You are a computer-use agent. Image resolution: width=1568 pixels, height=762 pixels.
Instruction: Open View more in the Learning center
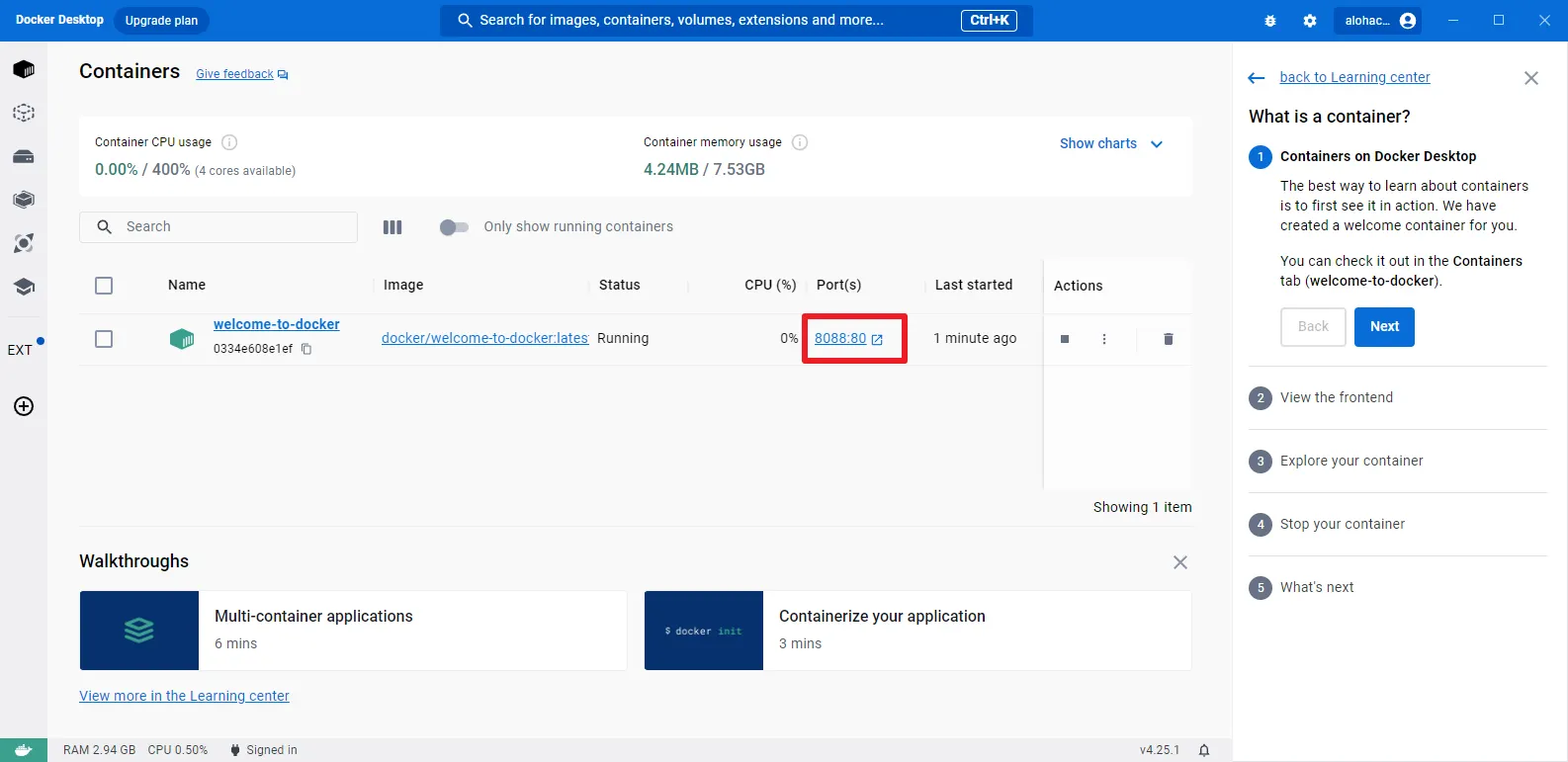(x=184, y=696)
